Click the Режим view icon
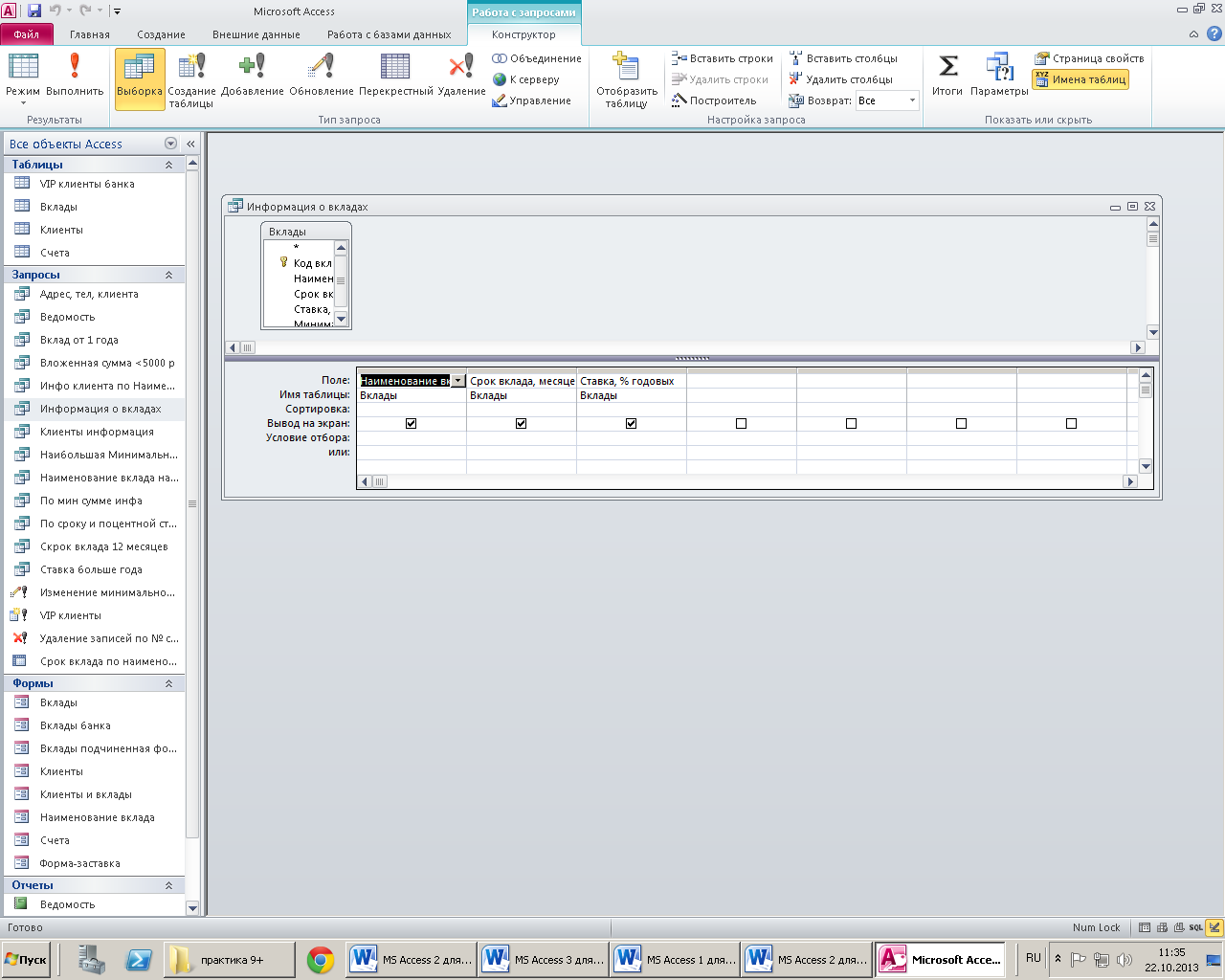Image resolution: width=1225 pixels, height=980 pixels. tap(23, 77)
